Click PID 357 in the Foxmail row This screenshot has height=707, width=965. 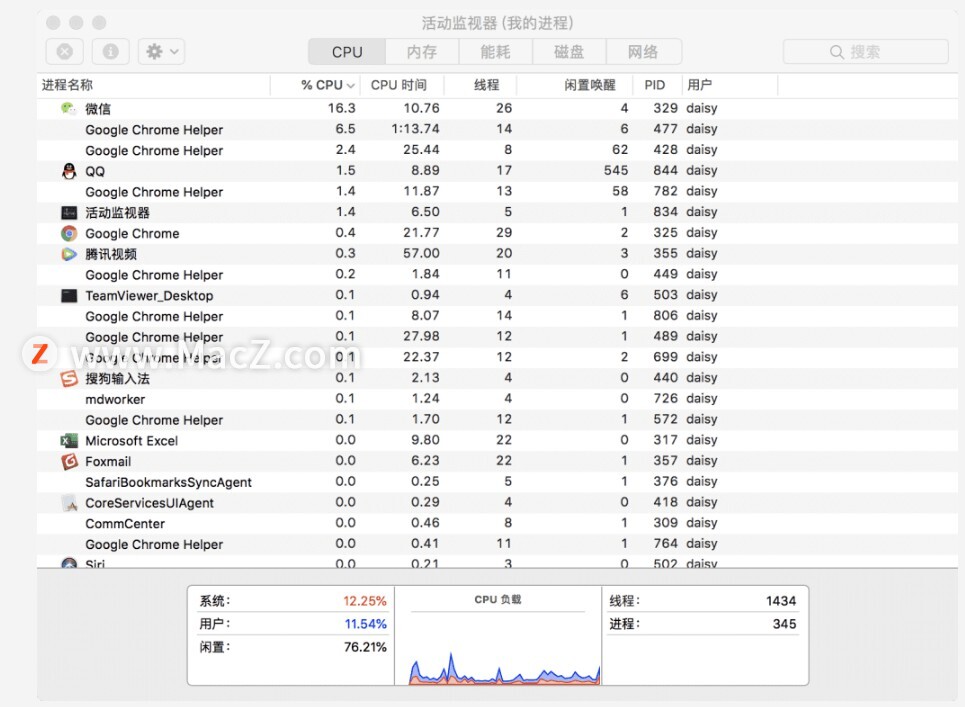coord(665,461)
